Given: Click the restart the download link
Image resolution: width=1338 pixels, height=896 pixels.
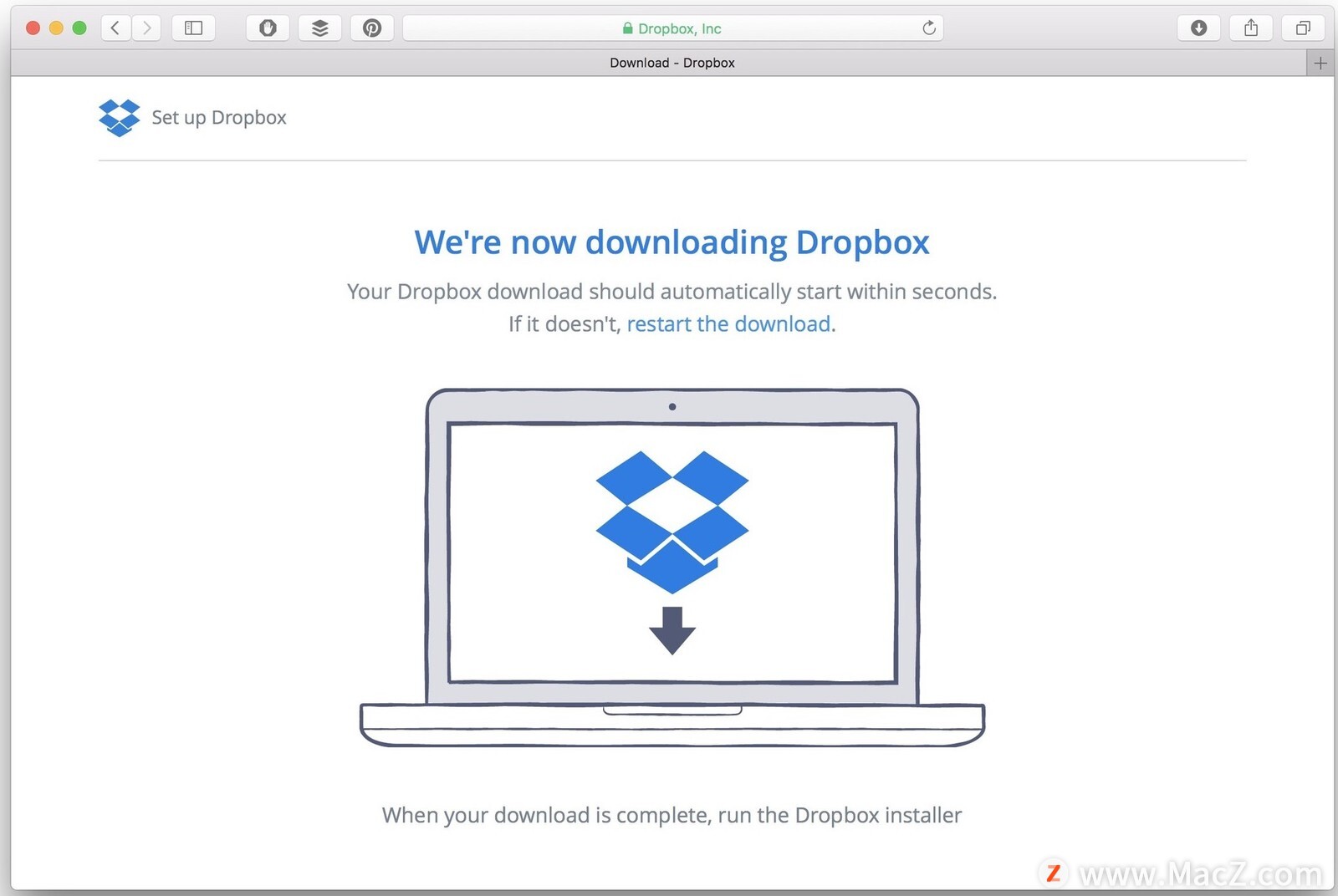Looking at the screenshot, I should pyautogui.click(x=728, y=324).
